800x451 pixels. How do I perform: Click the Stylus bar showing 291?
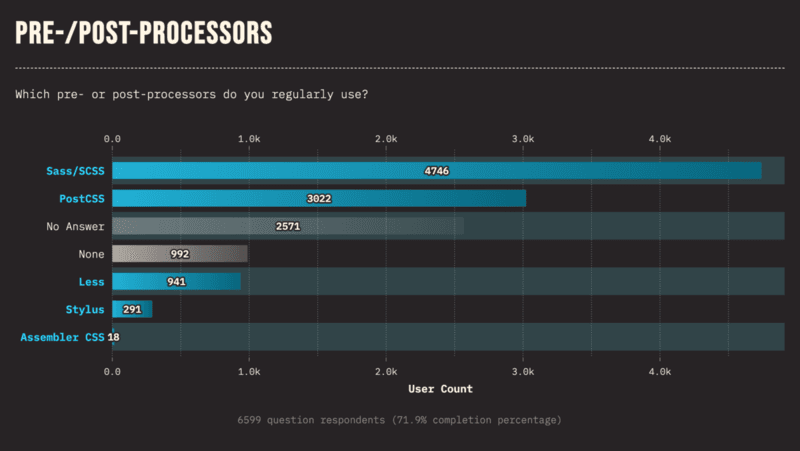click(132, 309)
